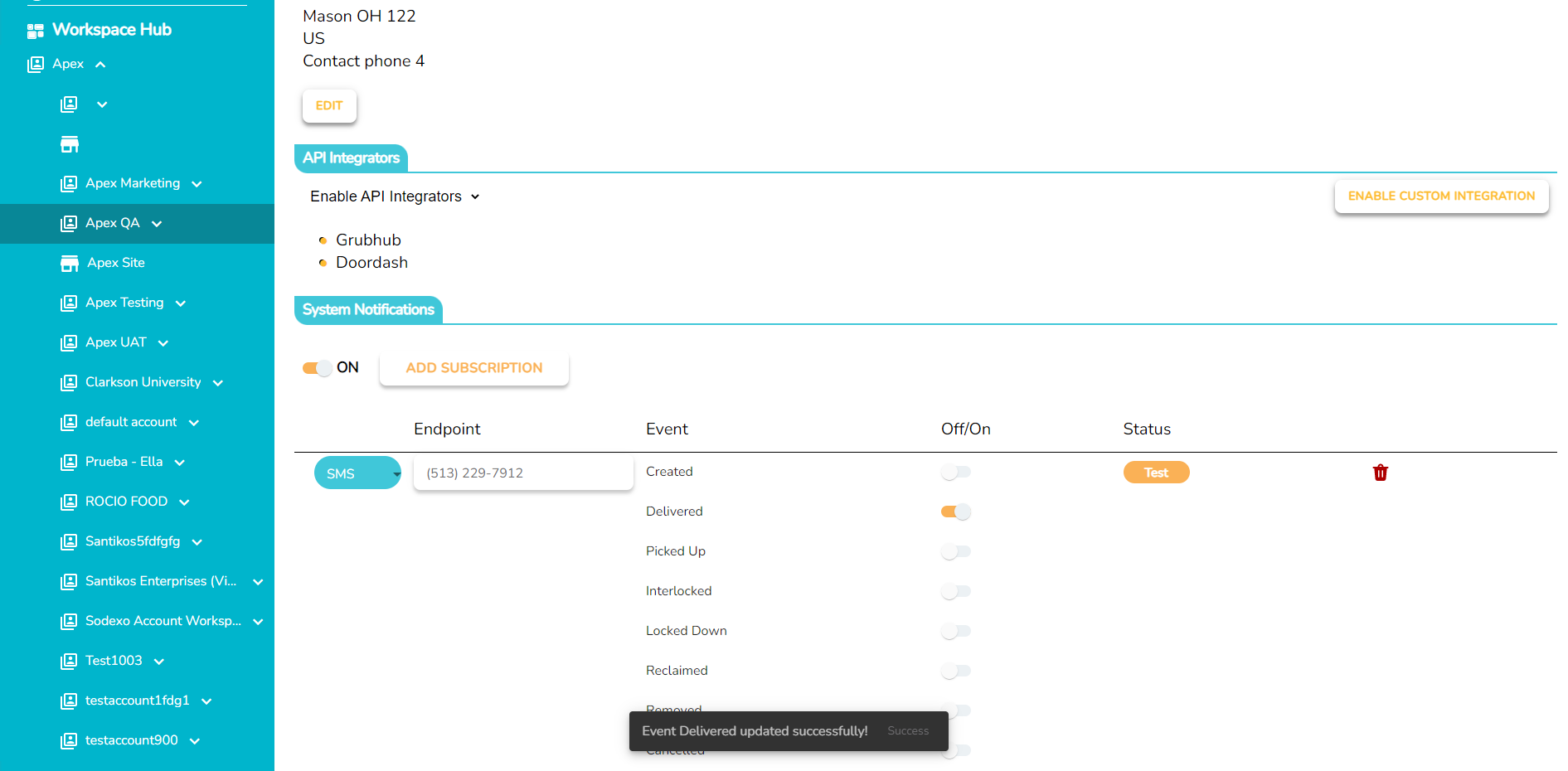
Task: Click the unnamed store icon under Apex
Action: (x=70, y=144)
